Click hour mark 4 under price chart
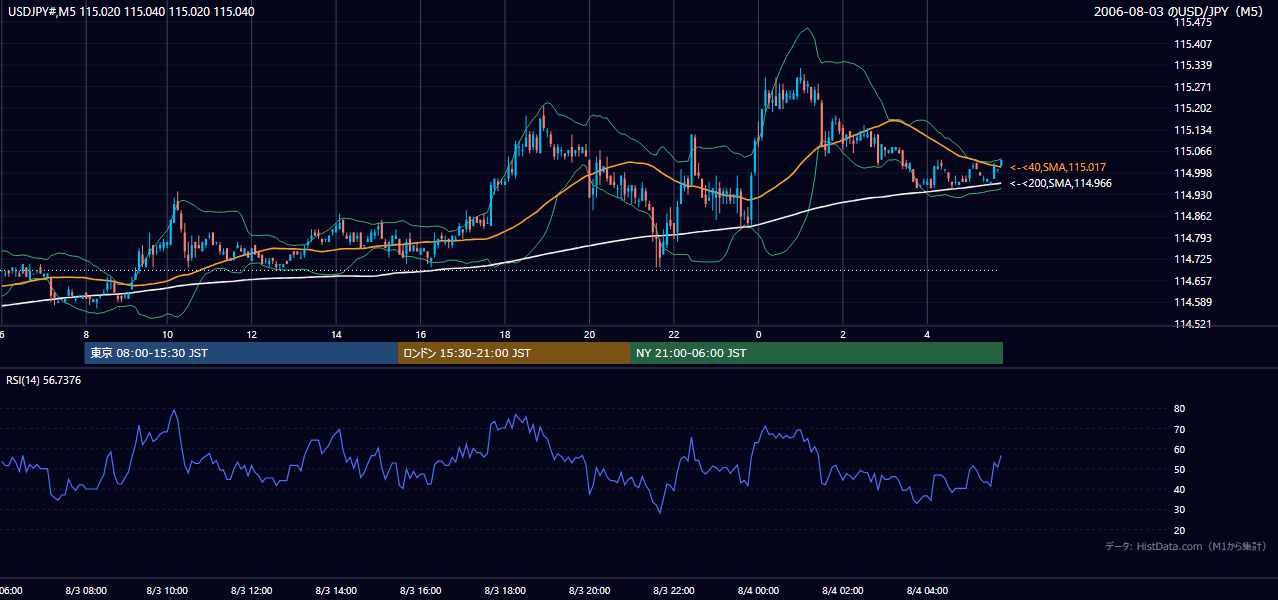The height and width of the screenshot is (600, 1278). [927, 335]
